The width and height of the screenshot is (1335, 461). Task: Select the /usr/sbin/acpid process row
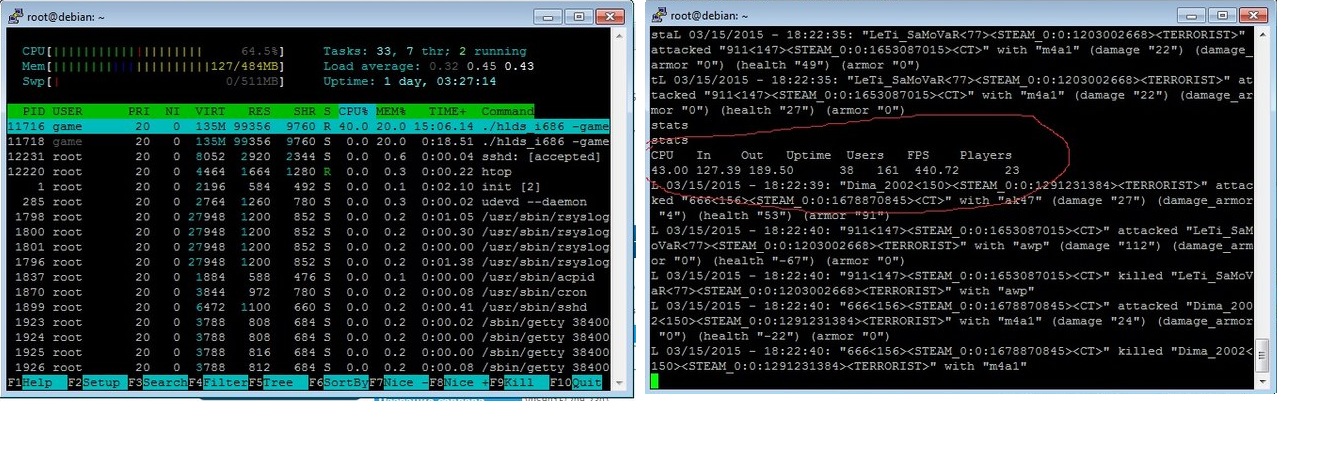308,277
